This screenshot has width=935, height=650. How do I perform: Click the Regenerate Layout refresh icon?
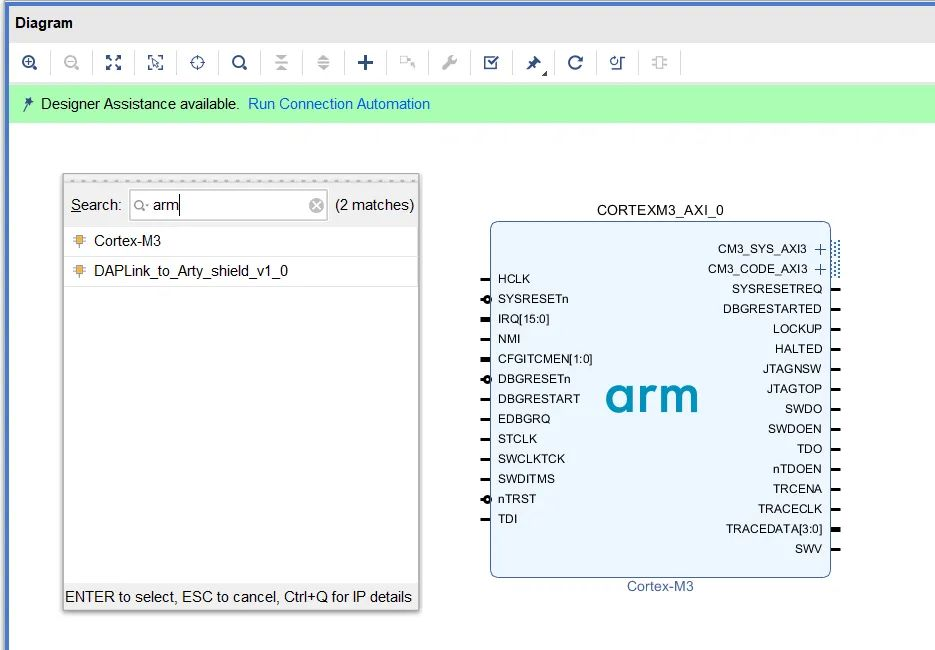click(575, 63)
